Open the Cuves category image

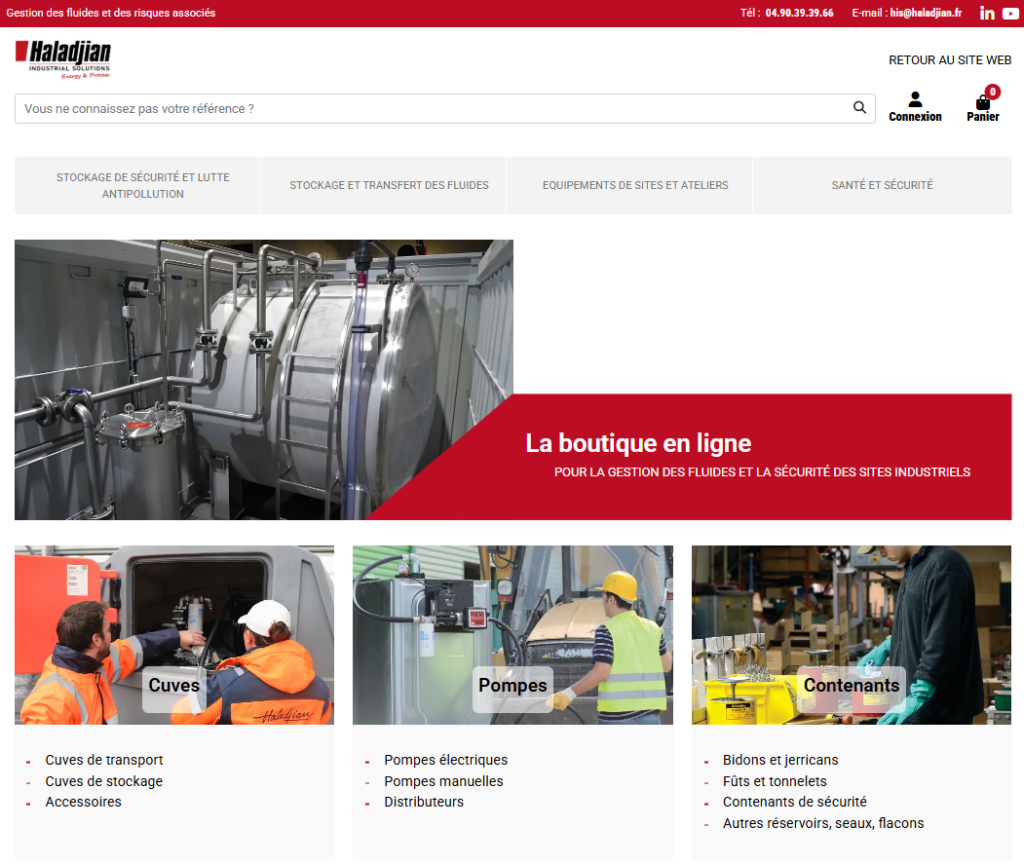click(x=174, y=635)
